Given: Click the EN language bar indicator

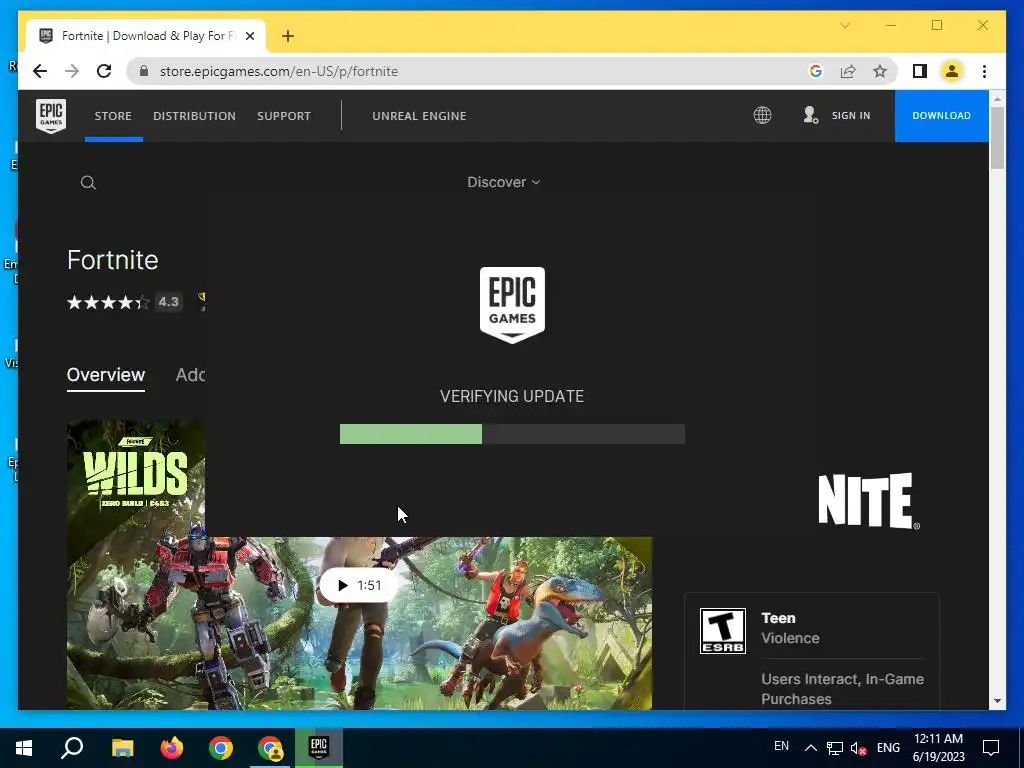Looking at the screenshot, I should click(781, 746).
